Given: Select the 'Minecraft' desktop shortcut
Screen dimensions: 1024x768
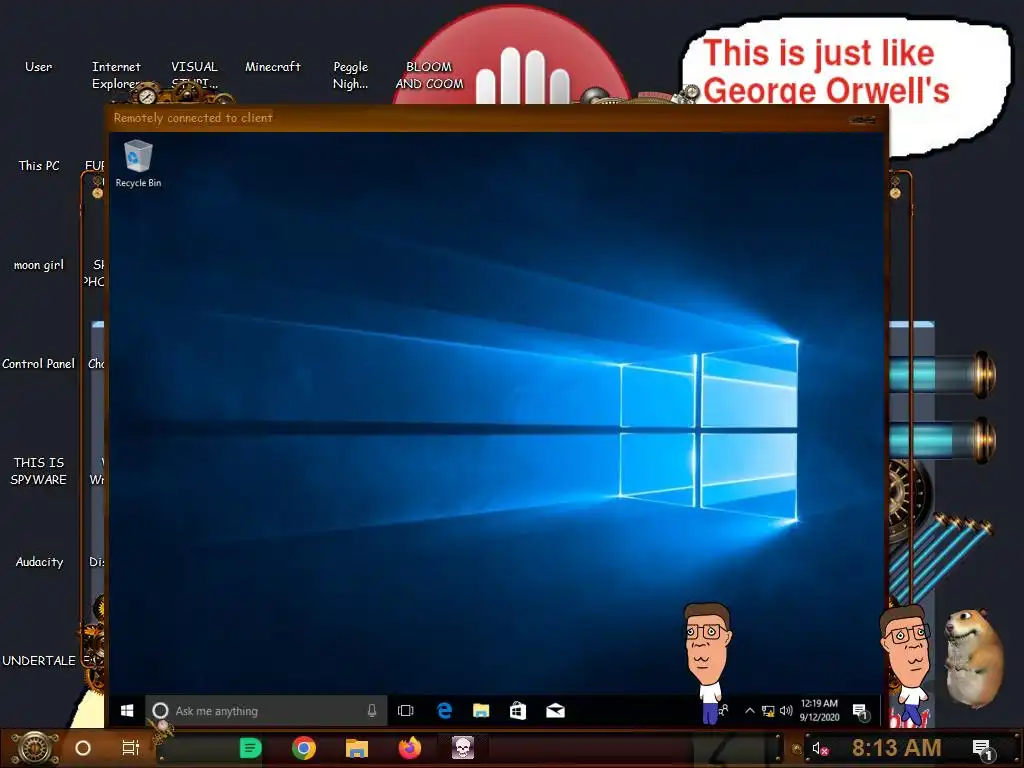Looking at the screenshot, I should (x=273, y=67).
